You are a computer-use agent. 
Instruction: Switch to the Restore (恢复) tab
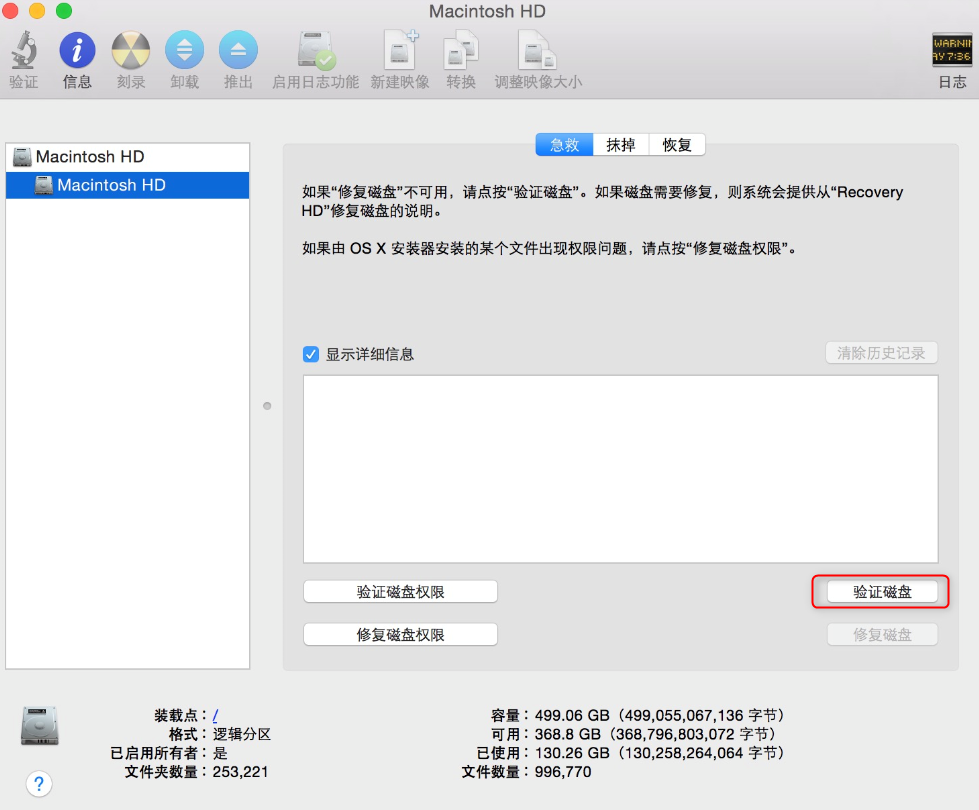677,145
